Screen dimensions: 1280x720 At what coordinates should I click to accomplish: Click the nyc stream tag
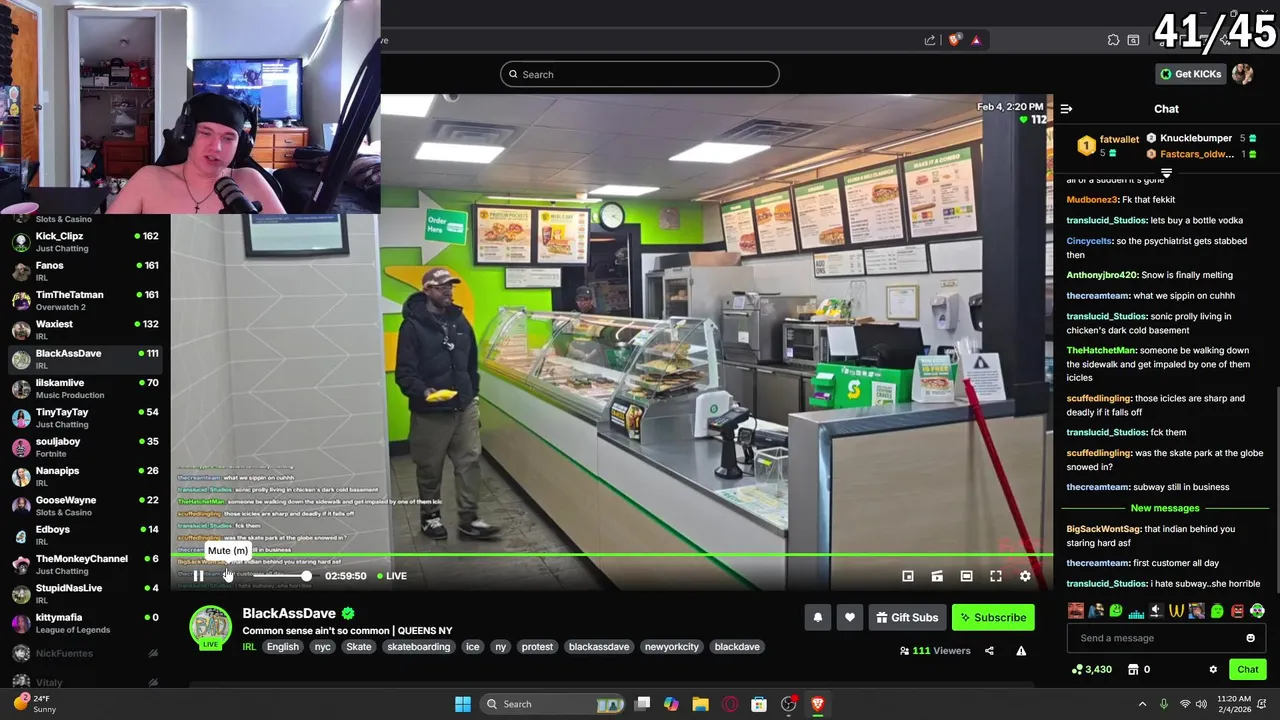[322, 647]
